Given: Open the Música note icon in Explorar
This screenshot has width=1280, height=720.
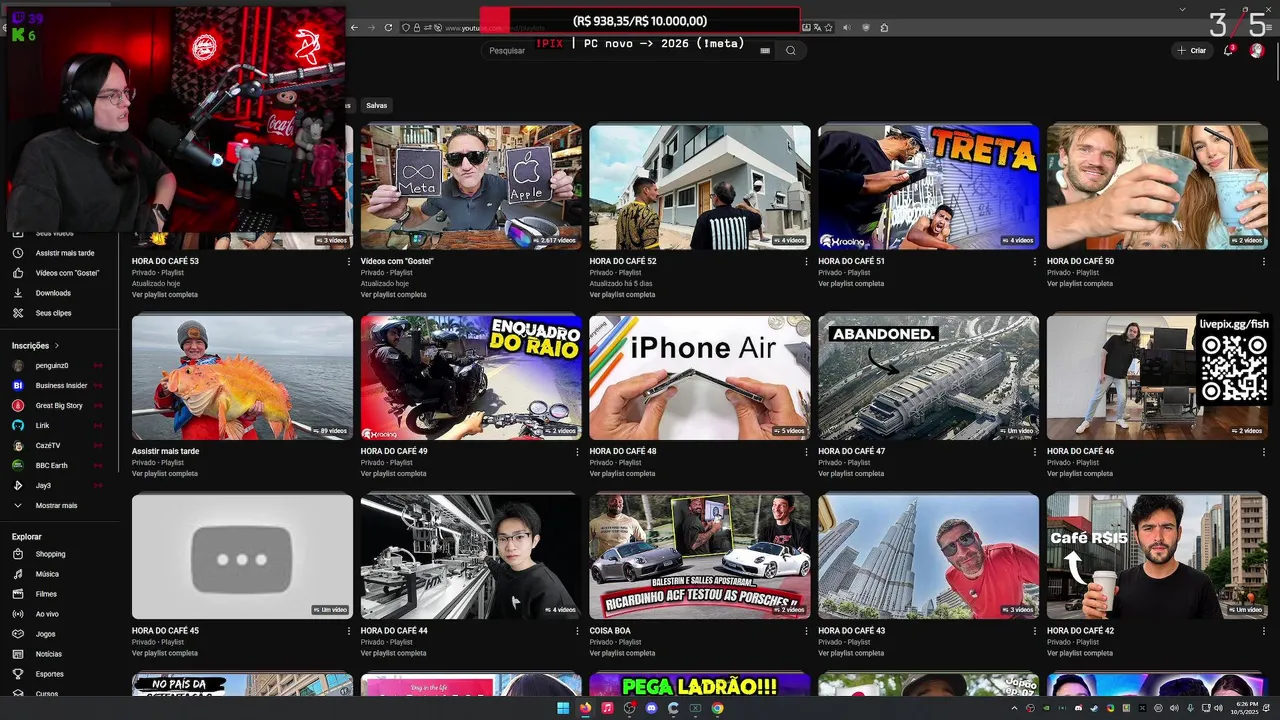Looking at the screenshot, I should pyautogui.click(x=17, y=574).
